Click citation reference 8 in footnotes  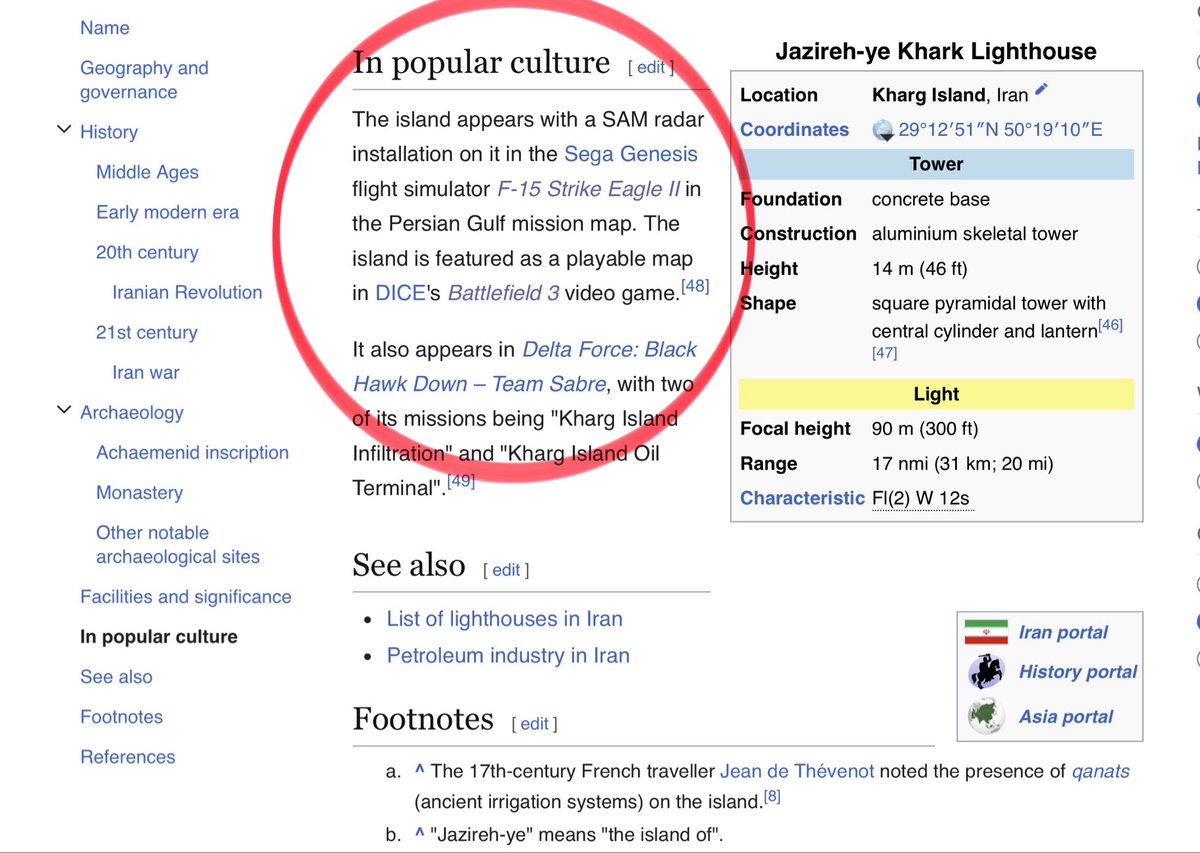click(x=772, y=796)
